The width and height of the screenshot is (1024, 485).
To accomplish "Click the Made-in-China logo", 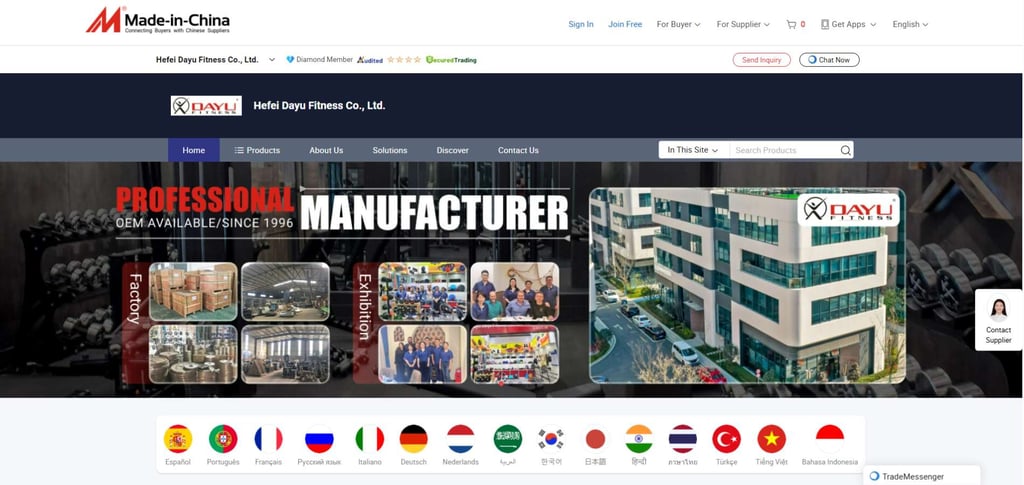I will click(158, 20).
